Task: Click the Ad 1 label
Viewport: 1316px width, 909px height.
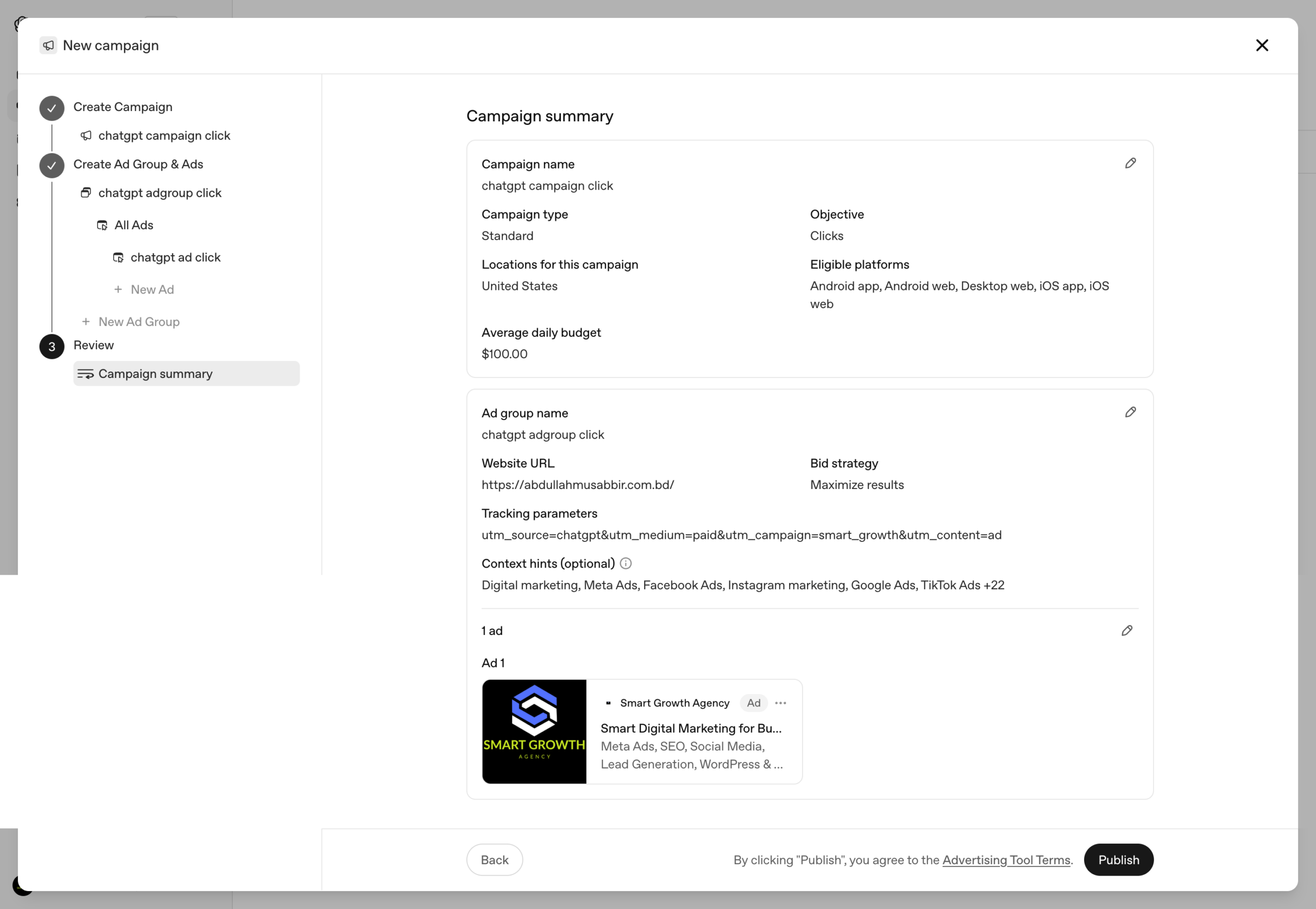Action: [493, 663]
